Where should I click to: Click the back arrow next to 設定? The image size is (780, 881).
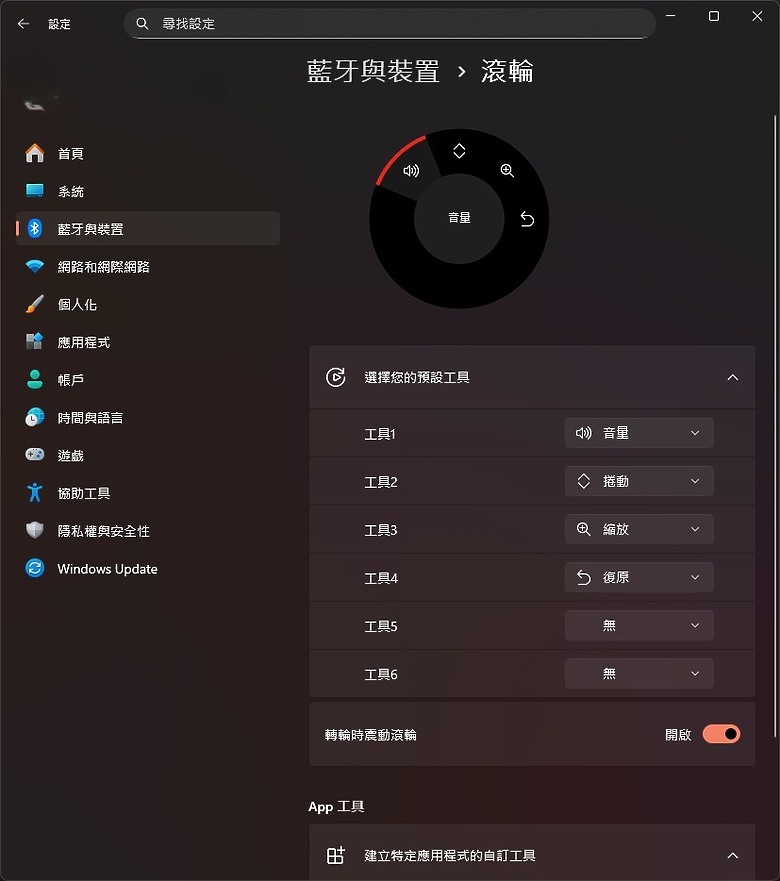pos(23,24)
